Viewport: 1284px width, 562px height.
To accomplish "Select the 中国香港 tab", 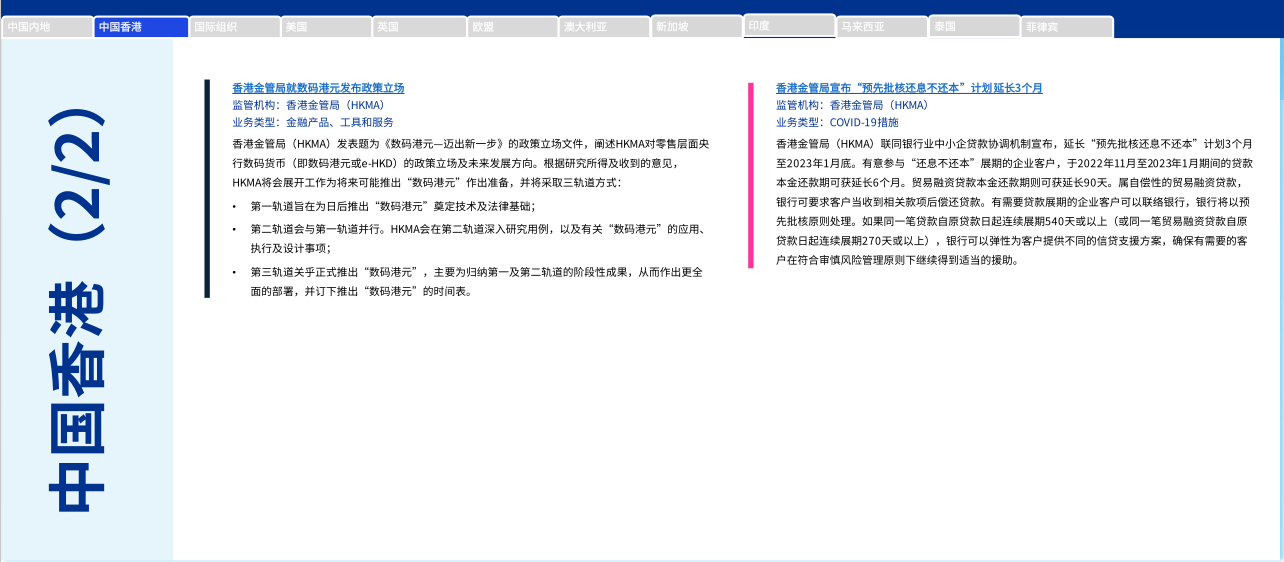I will point(141,27).
